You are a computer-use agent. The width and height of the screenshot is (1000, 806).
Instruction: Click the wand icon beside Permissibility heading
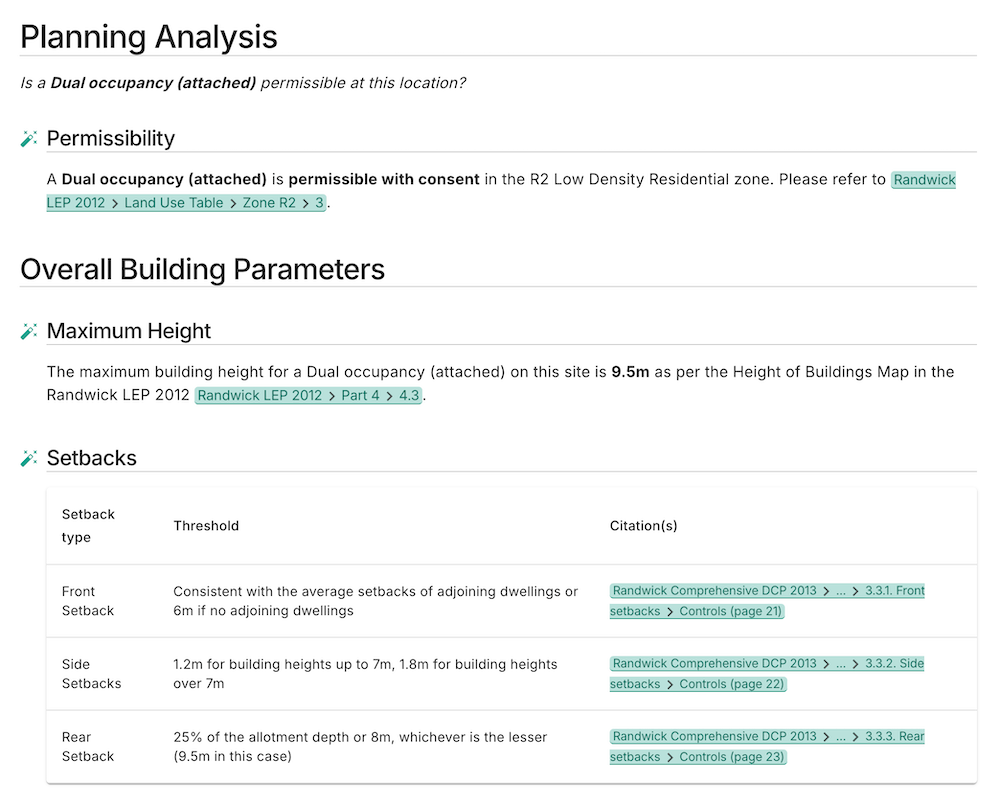[28, 137]
